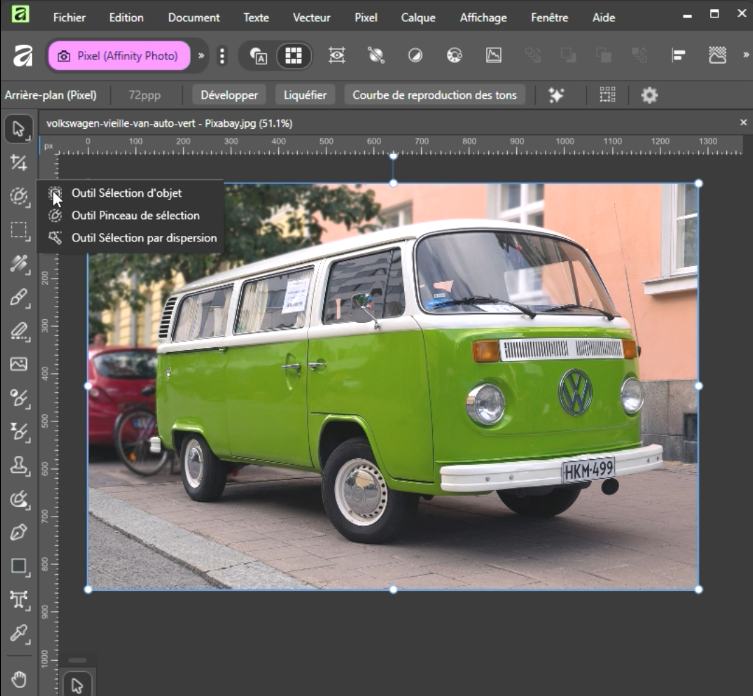Click the Développer button
The width and height of the screenshot is (753, 696).
pos(229,95)
